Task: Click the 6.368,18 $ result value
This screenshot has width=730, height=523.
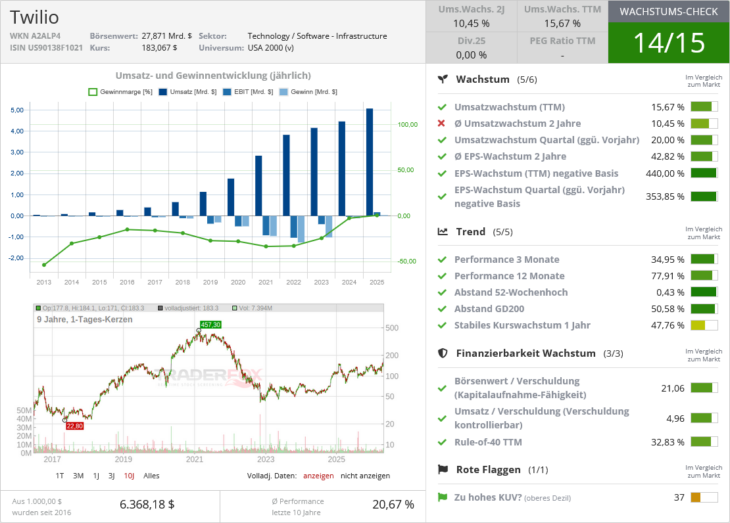Action: [147, 504]
